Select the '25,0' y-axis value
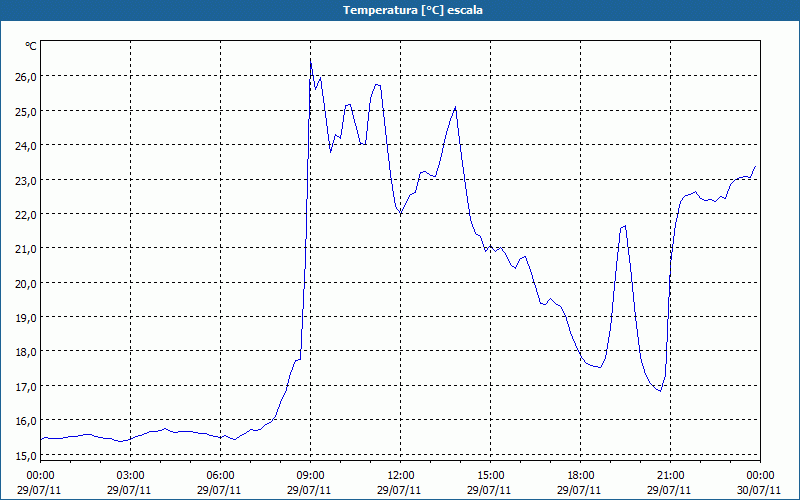This screenshot has width=800, height=500. coord(26,111)
